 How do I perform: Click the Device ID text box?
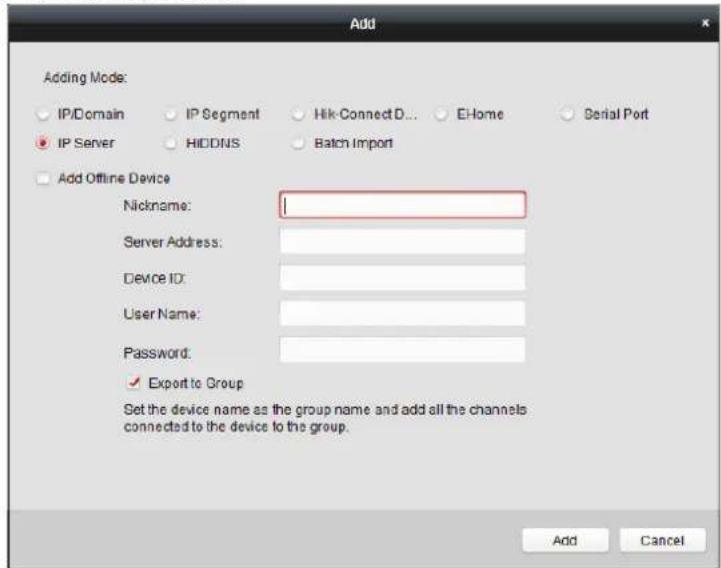pyautogui.click(x=402, y=277)
